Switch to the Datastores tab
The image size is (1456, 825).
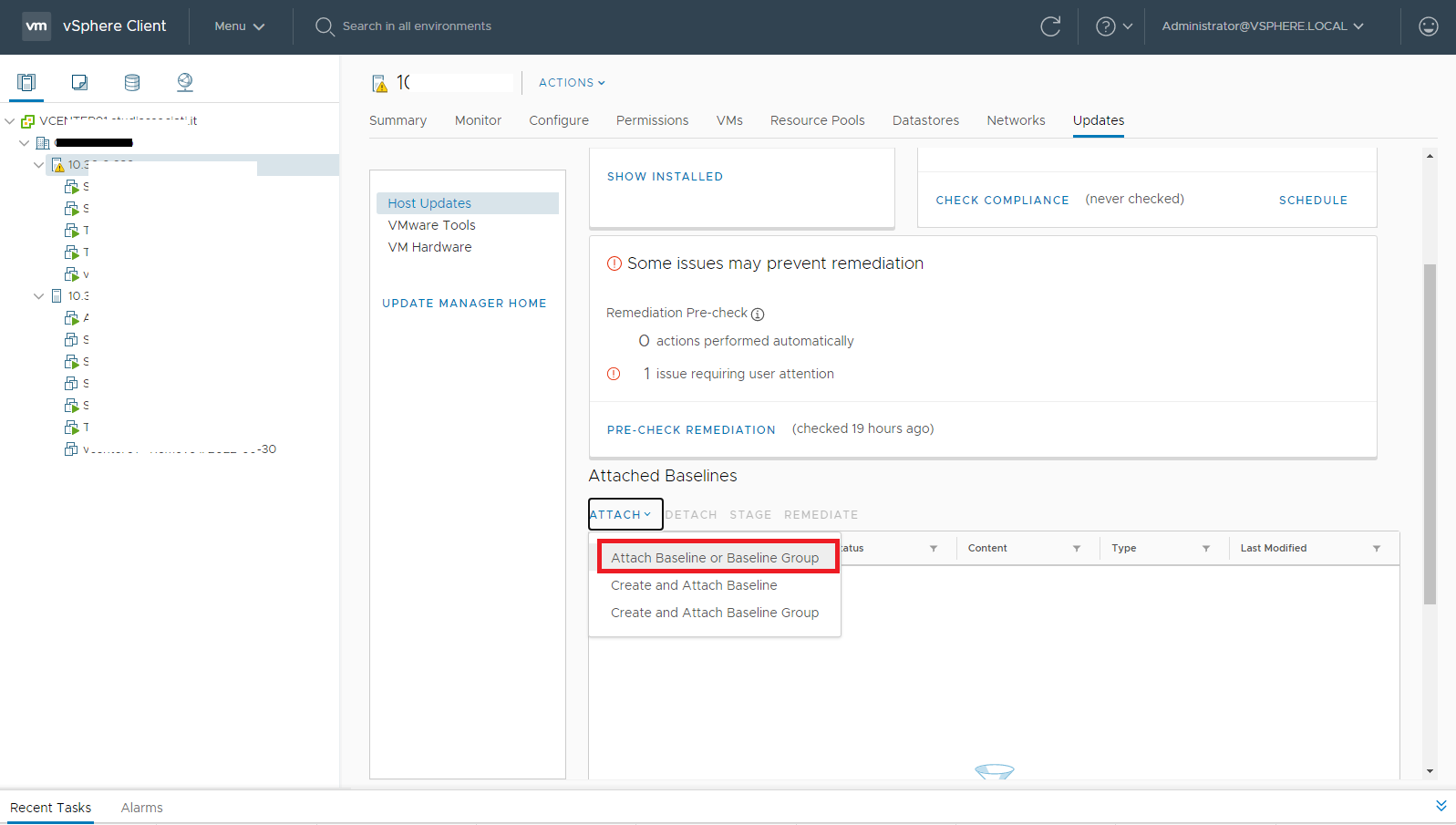pyautogui.click(x=925, y=120)
